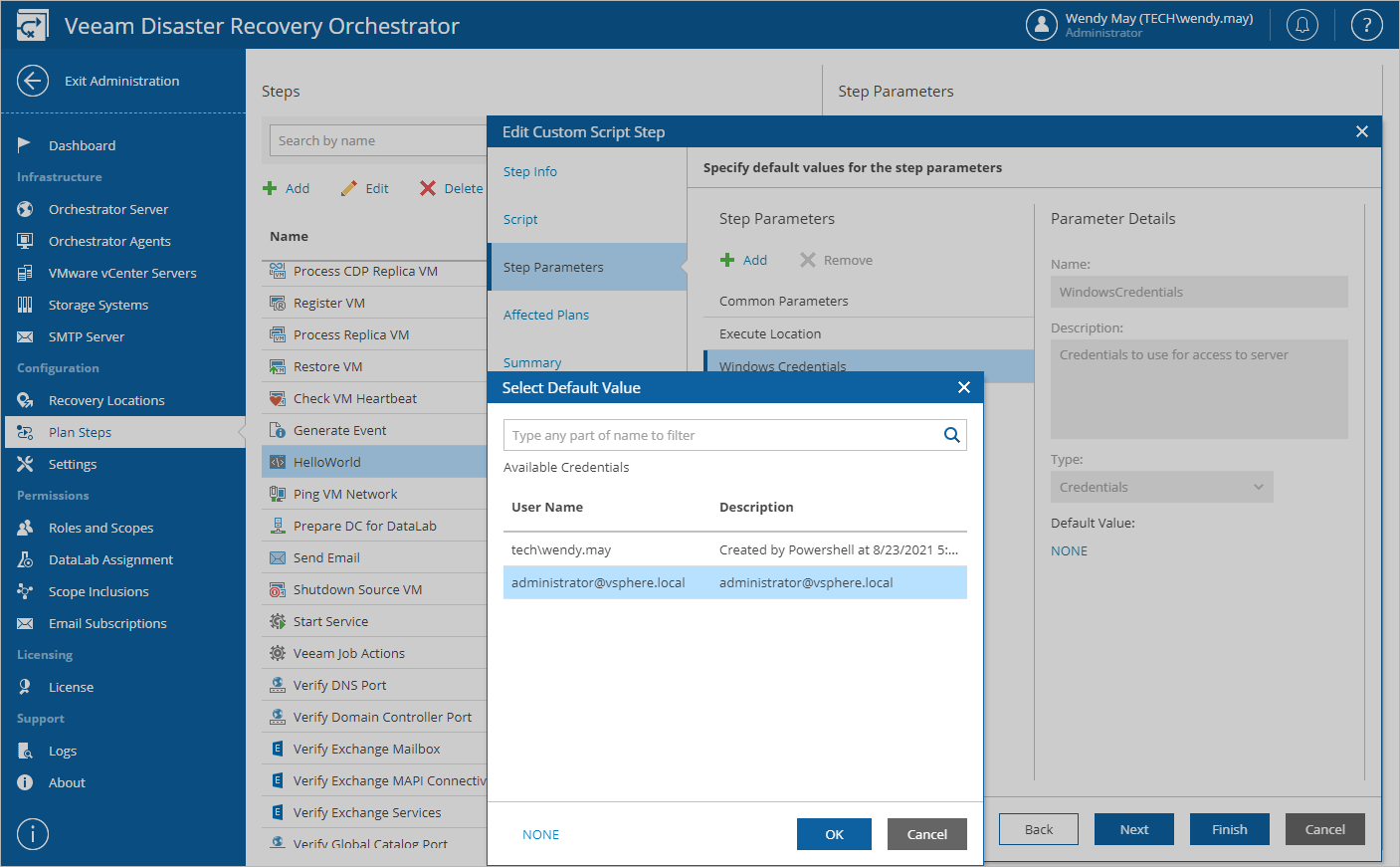Click Add in Step Parameters panel
The image size is (1400, 867).
pyautogui.click(x=743, y=260)
